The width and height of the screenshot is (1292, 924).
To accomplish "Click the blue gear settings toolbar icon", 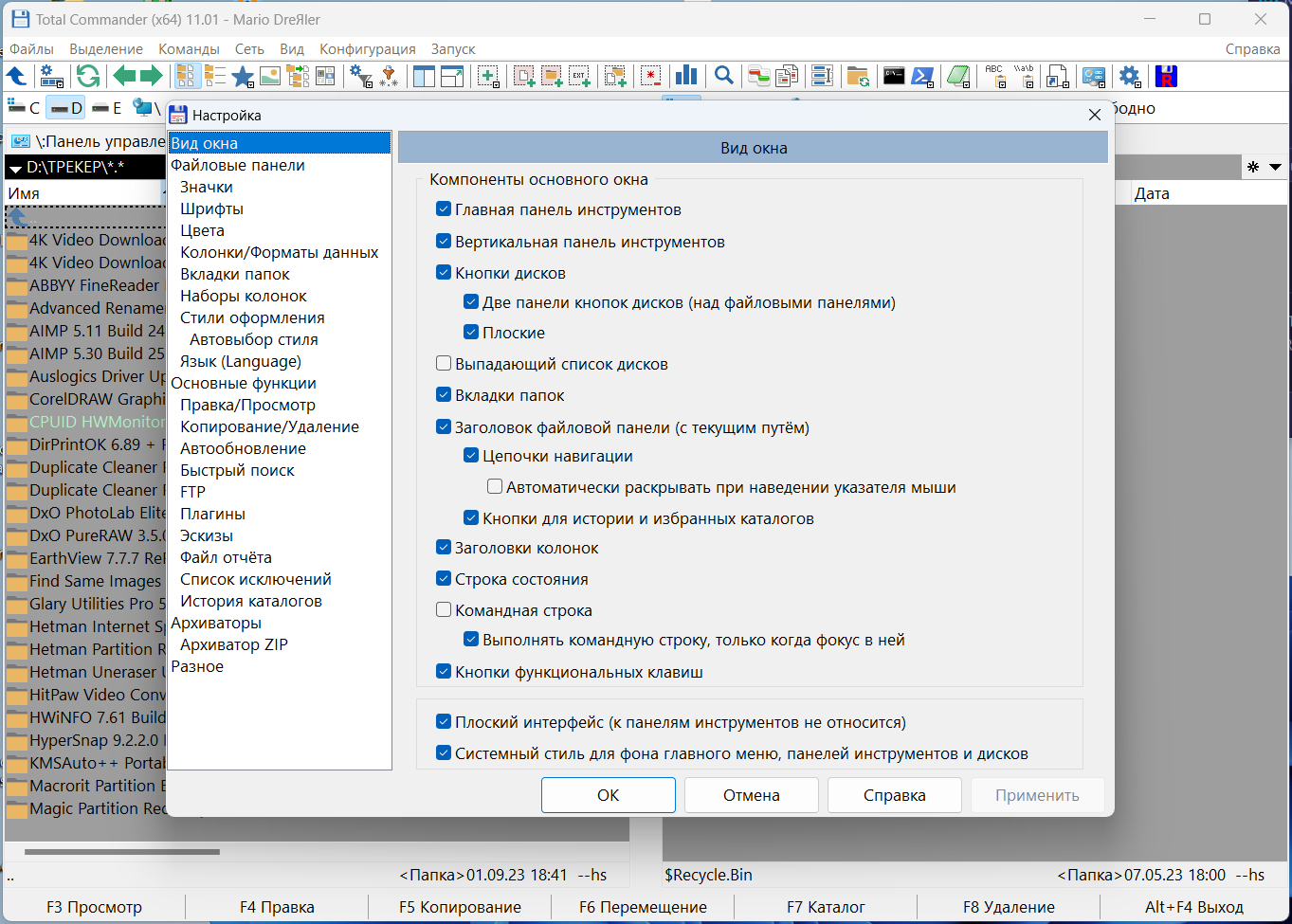I will click(x=1130, y=76).
